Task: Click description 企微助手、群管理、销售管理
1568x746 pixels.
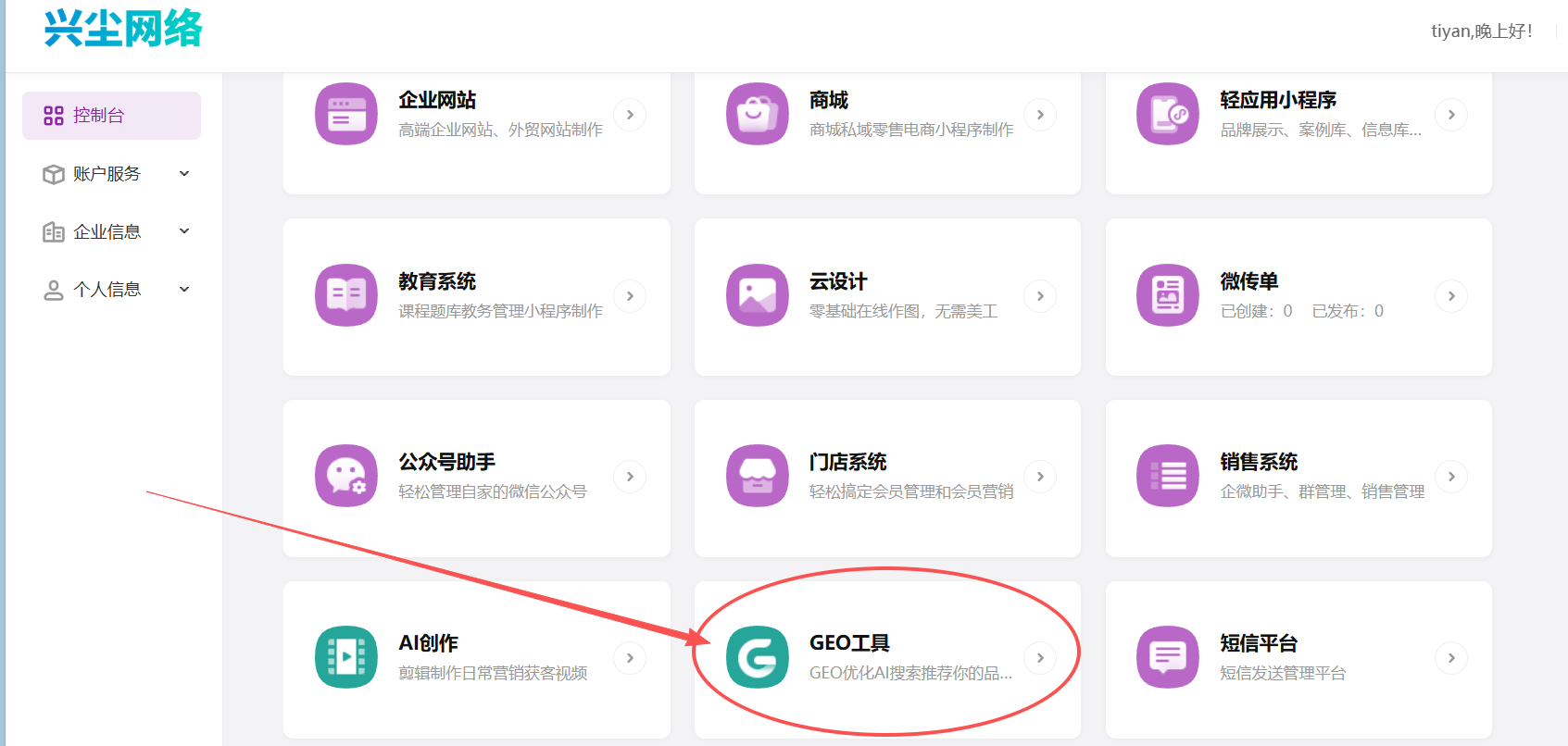Action: pos(1323,491)
